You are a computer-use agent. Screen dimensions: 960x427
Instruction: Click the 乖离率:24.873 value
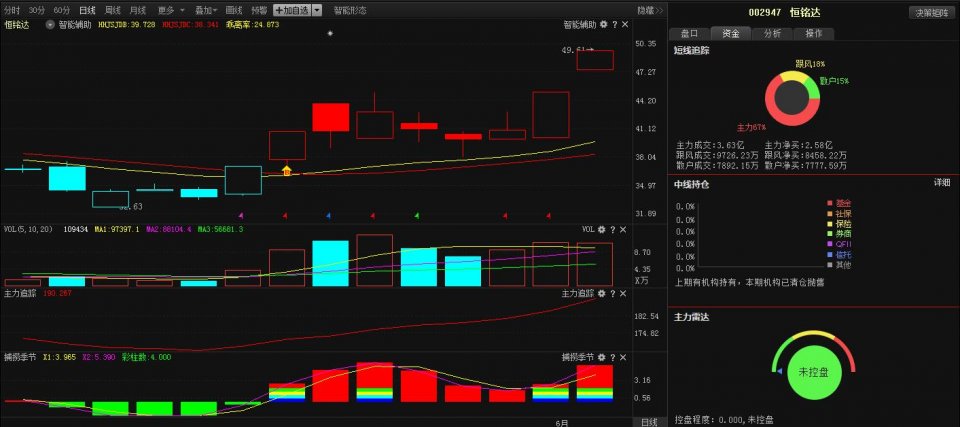point(252,25)
